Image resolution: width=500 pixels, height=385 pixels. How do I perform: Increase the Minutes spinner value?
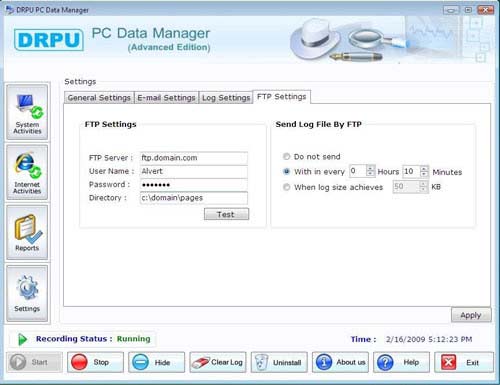424,168
